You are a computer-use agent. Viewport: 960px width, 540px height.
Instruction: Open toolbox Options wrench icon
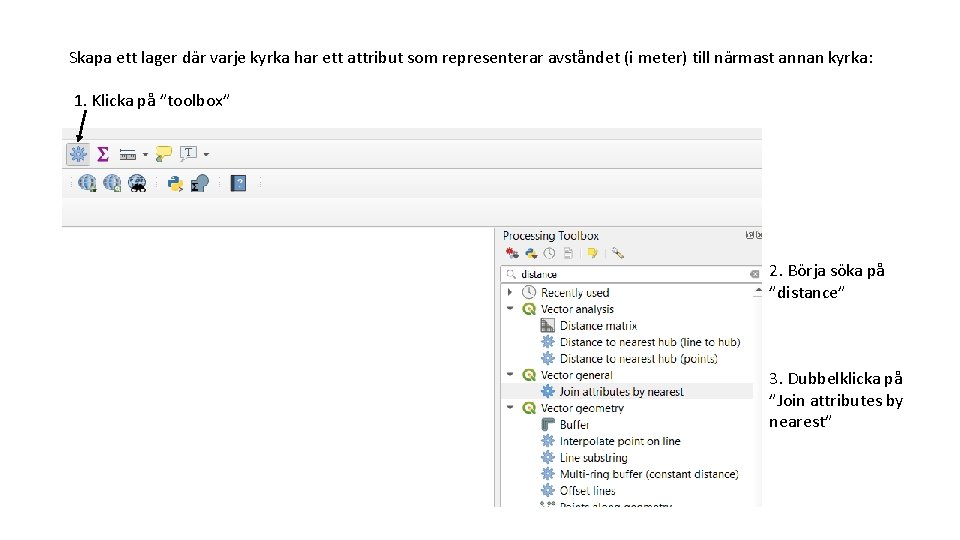[618, 254]
